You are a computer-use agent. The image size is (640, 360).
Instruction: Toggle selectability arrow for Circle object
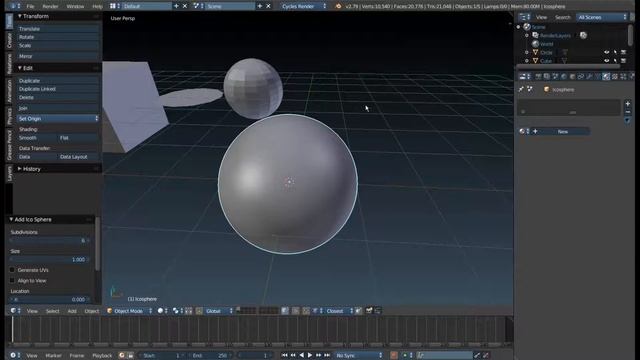tap(615, 52)
